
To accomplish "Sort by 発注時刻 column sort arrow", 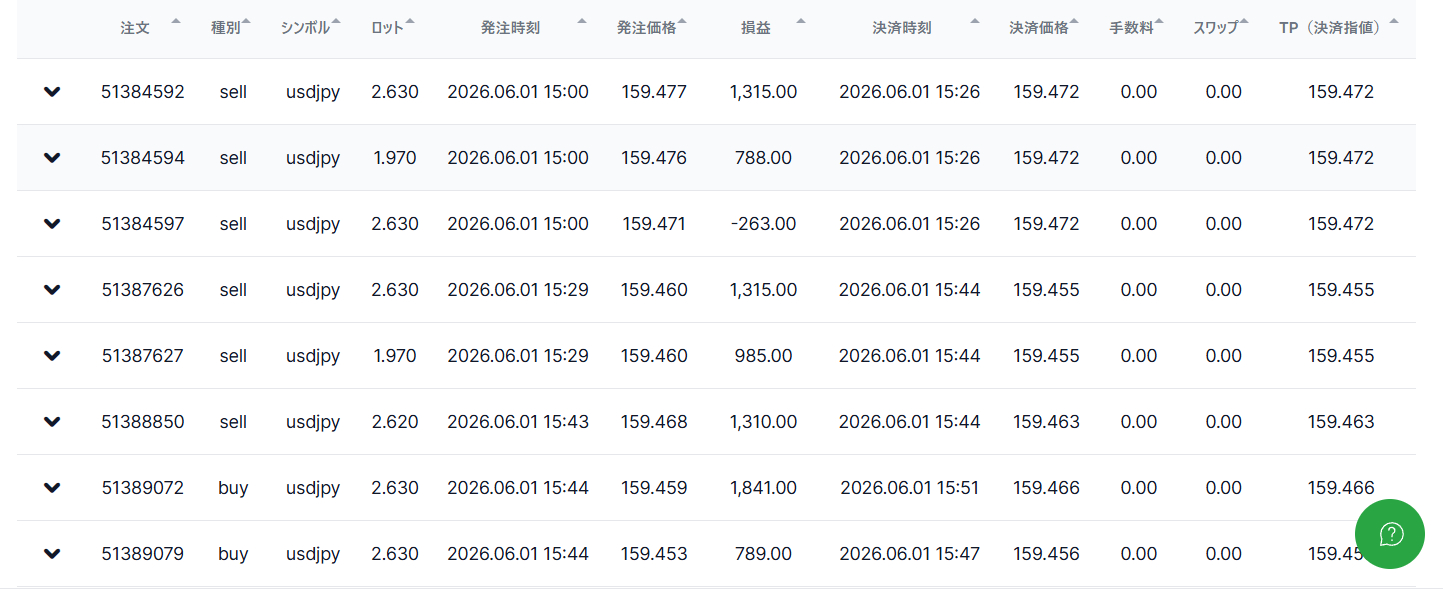I will [583, 21].
